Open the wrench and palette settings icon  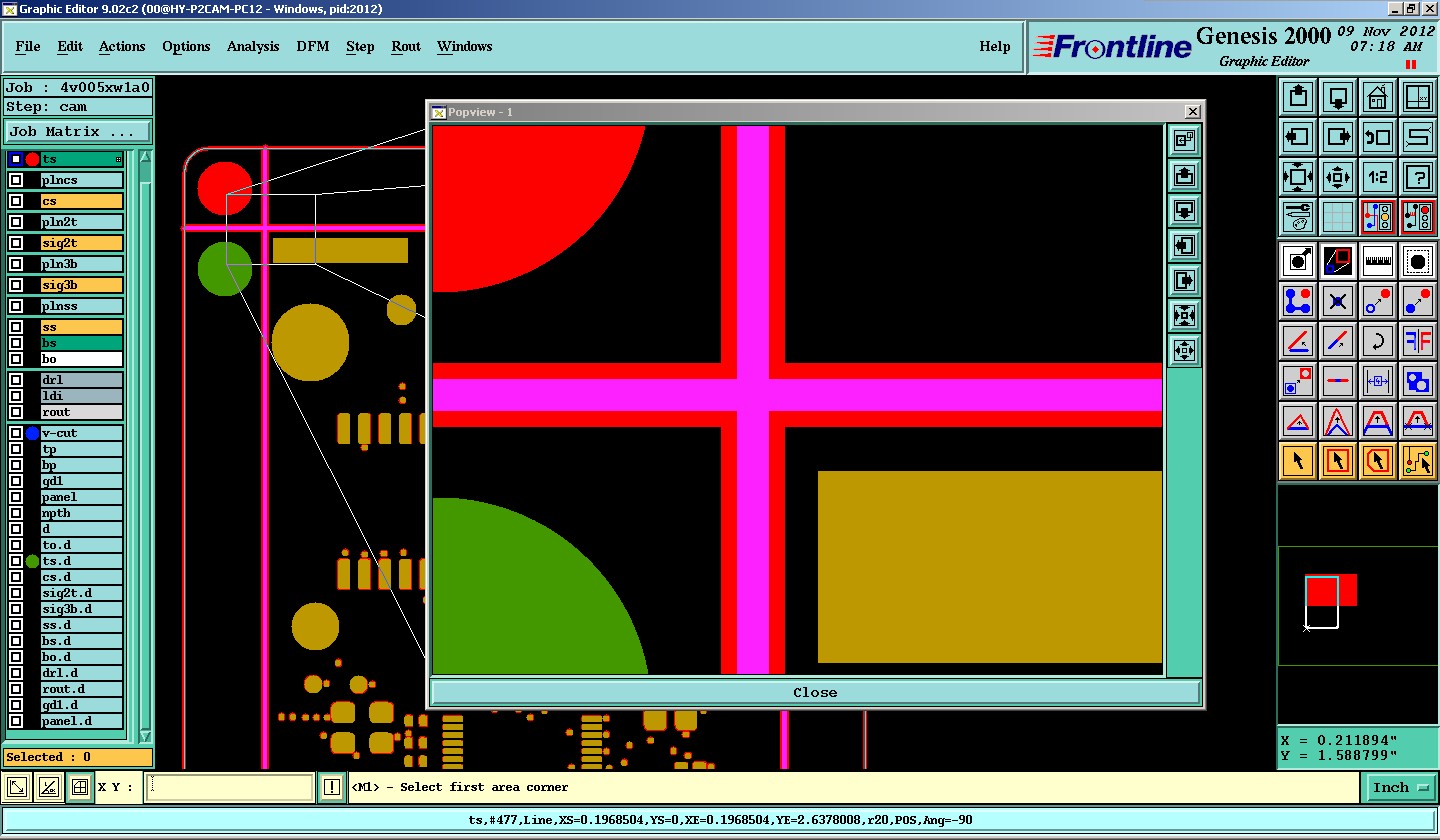[1298, 216]
